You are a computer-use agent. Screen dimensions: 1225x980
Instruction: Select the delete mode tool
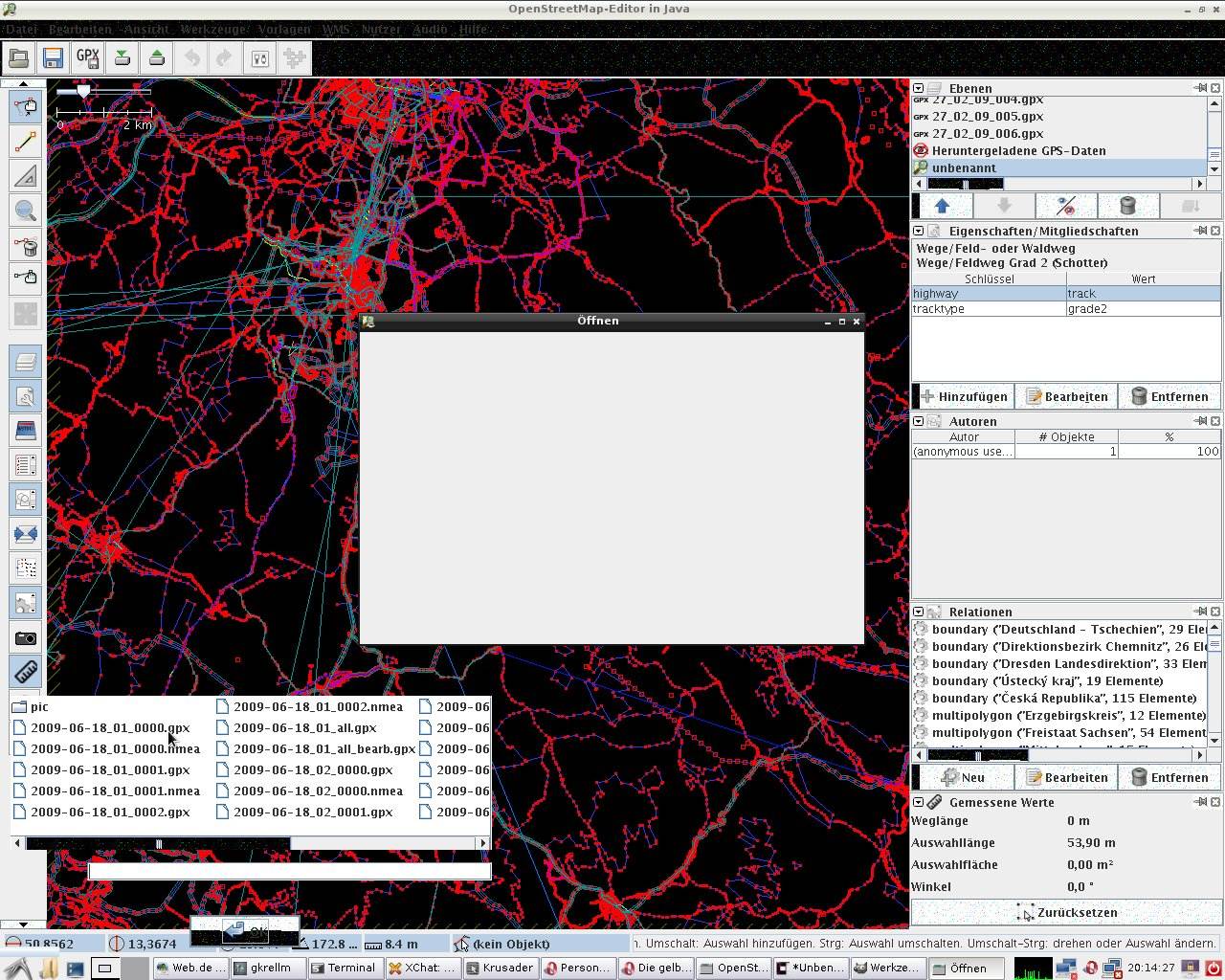pyautogui.click(x=26, y=245)
